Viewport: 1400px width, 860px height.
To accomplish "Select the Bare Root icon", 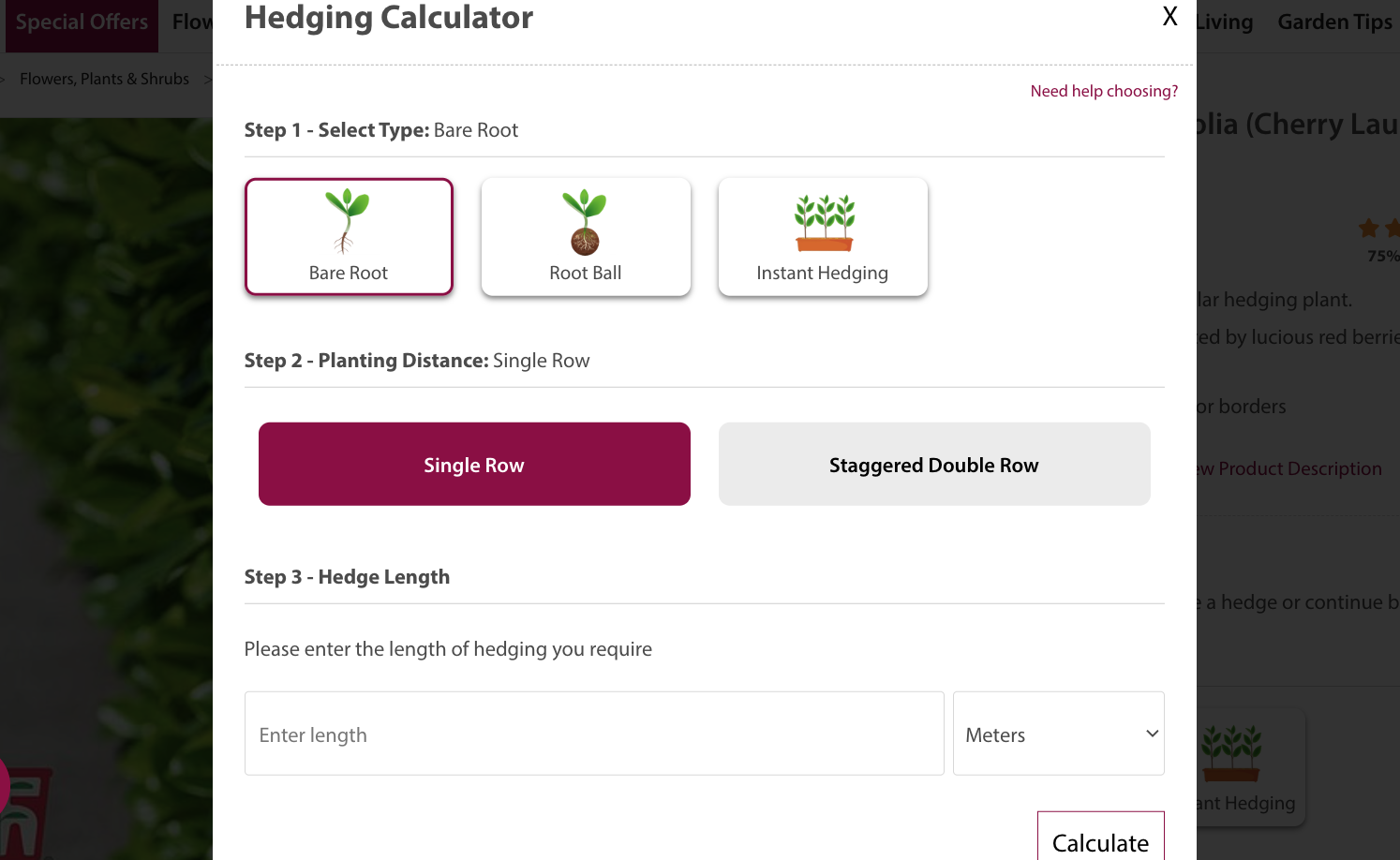I will (348, 236).
